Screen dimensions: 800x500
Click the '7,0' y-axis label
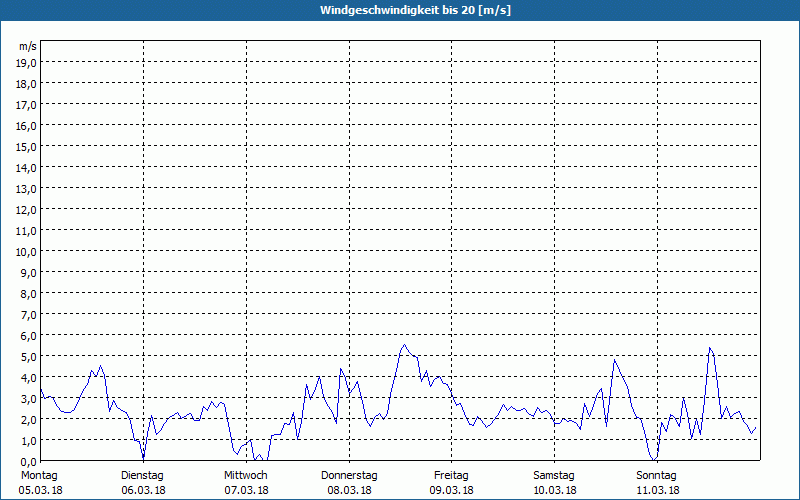[x=29, y=315]
